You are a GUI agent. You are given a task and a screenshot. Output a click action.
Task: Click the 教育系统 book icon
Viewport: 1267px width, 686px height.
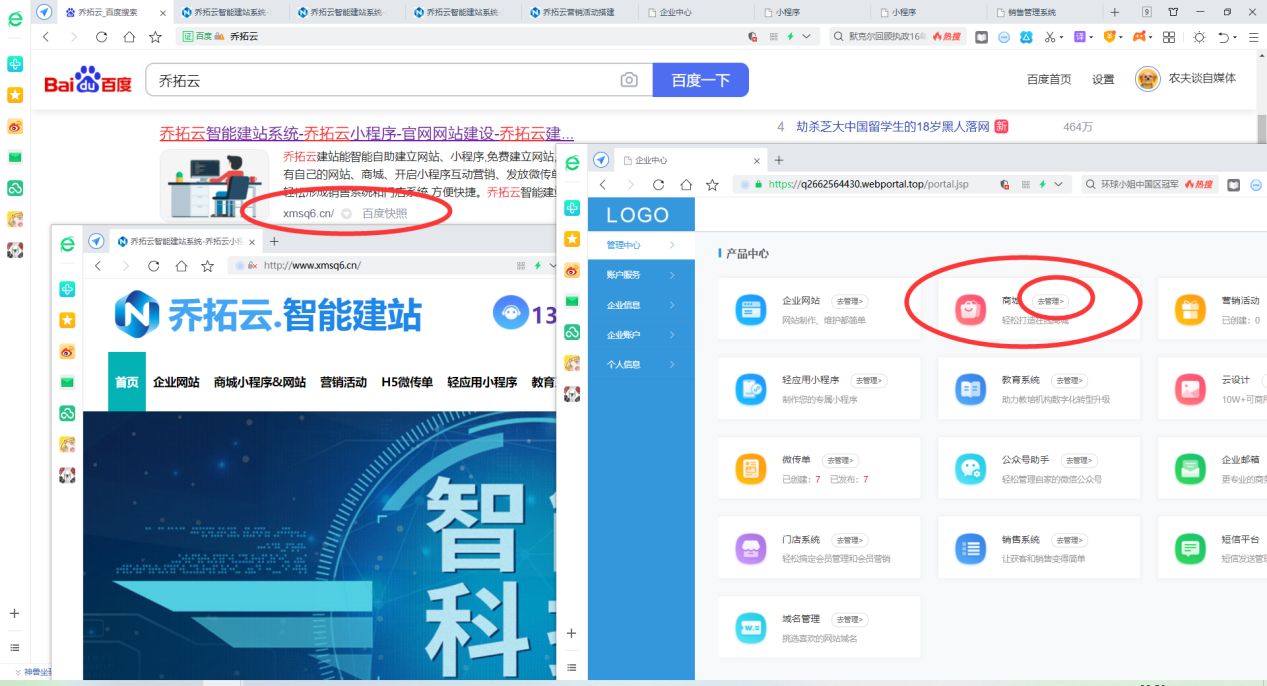969,389
